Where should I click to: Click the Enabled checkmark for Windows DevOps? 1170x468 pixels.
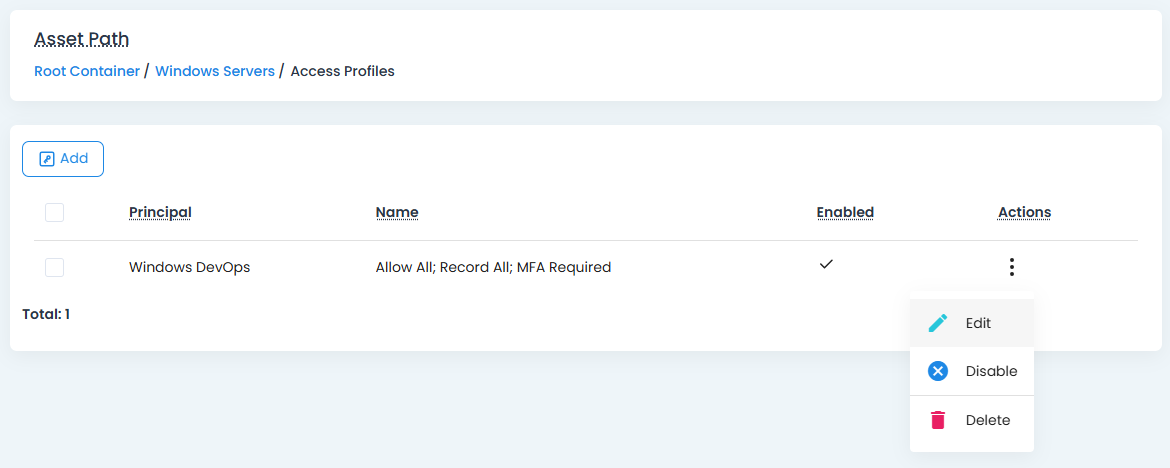click(826, 265)
